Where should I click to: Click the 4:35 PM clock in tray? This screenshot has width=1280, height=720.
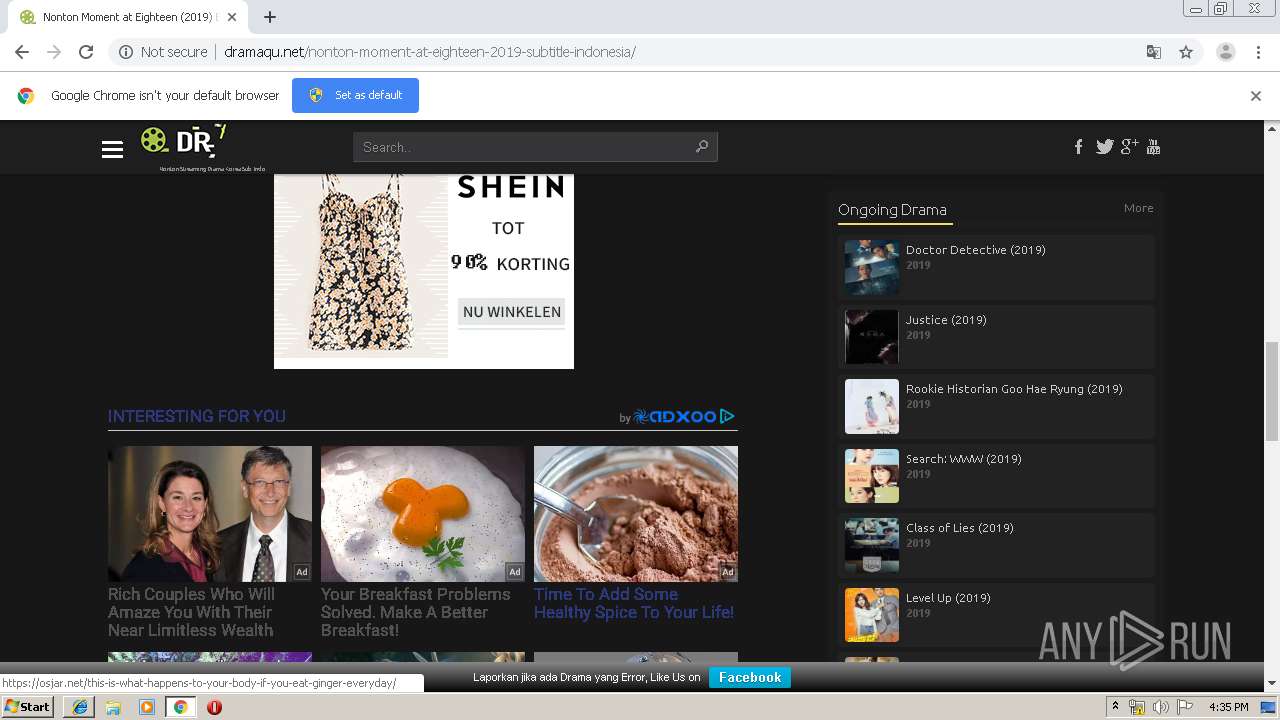(1229, 707)
